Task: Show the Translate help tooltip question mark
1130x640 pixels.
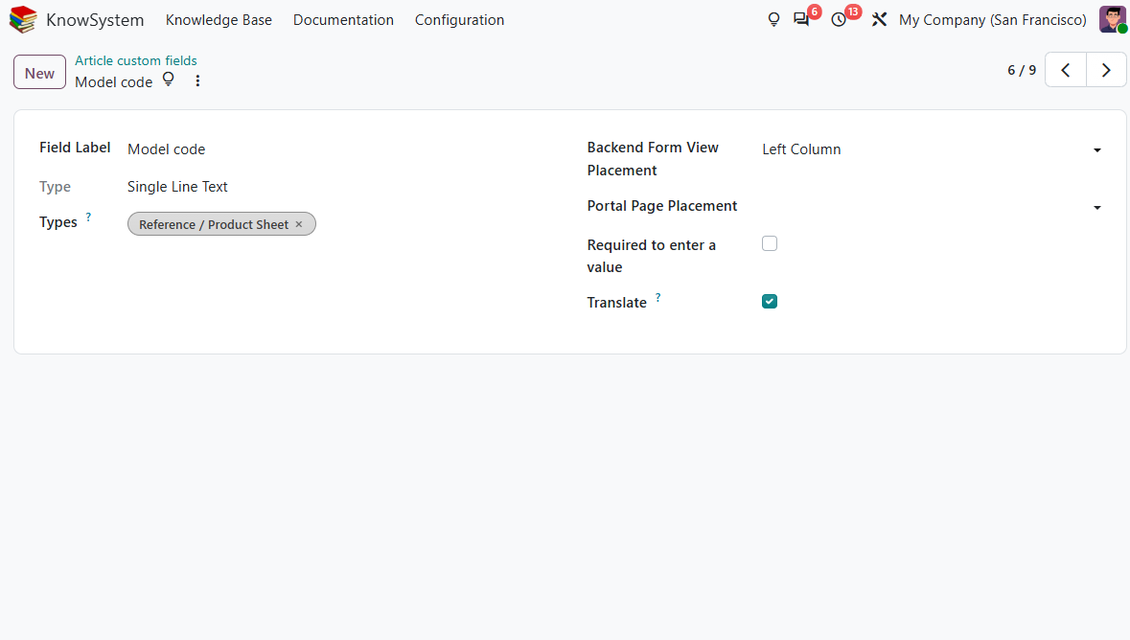Action: (658, 297)
